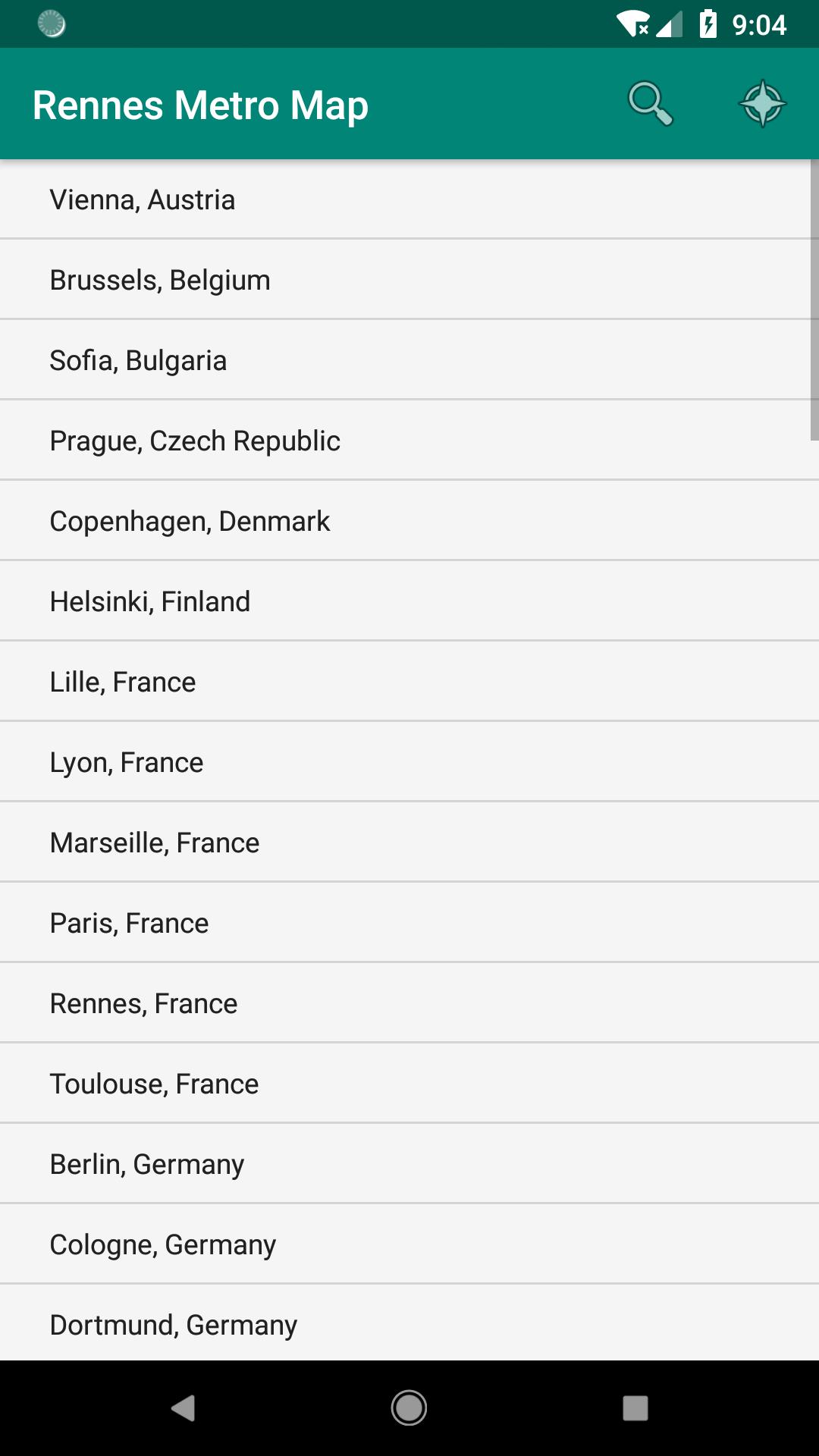Select Vienna, Austria from the list
This screenshot has width=819, height=1456.
409,199
